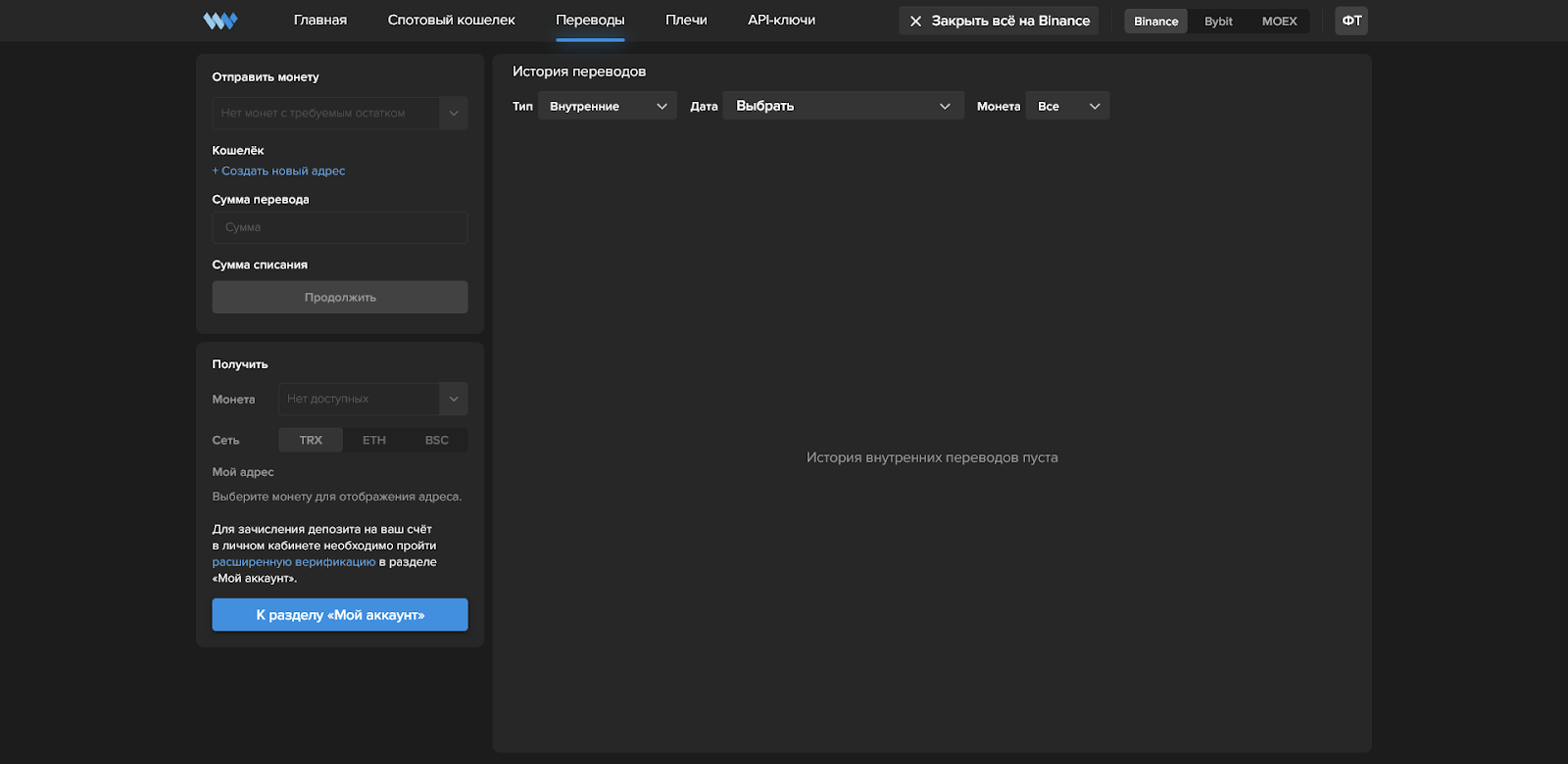Click the Получить heading
Viewport: 1568px width, 764px height.
pos(240,364)
